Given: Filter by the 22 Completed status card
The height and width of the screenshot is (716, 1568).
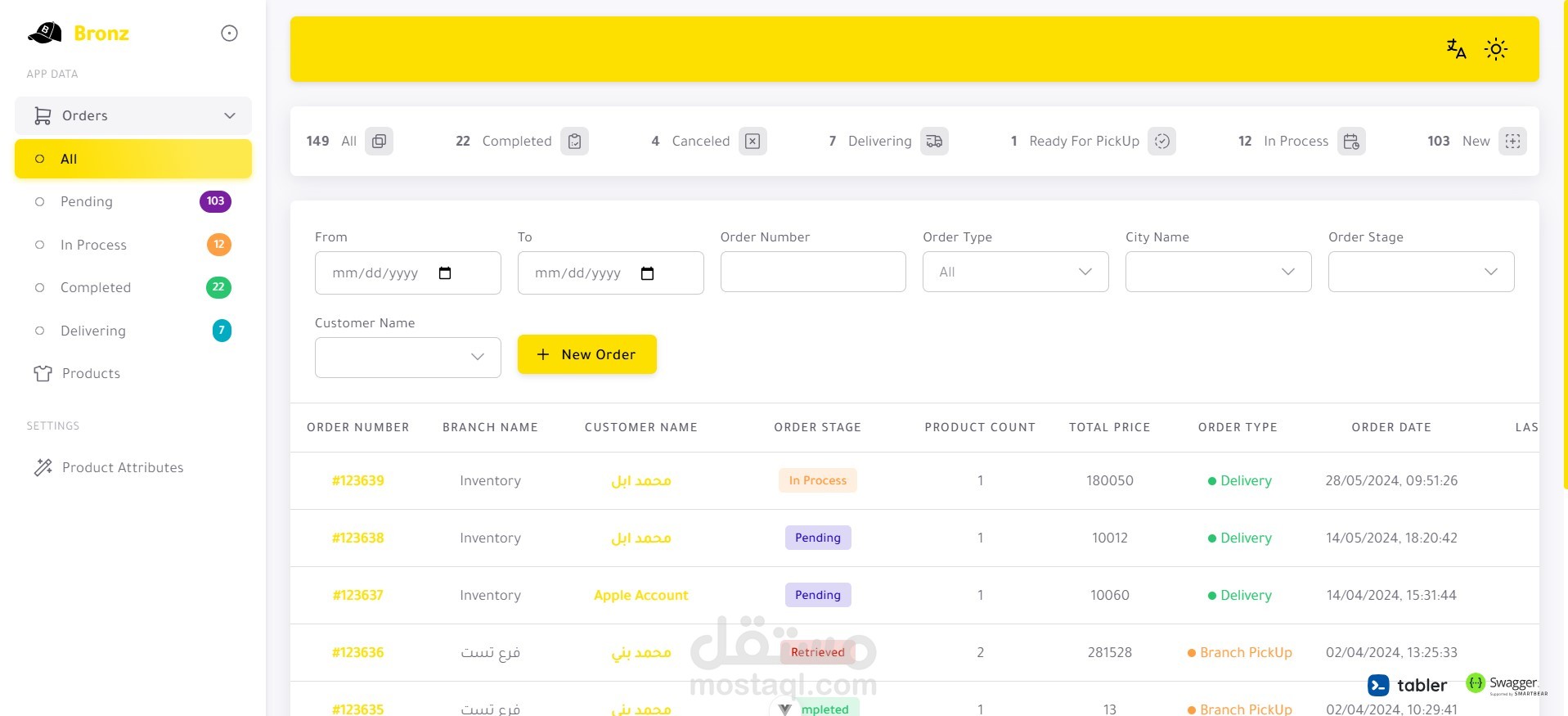Looking at the screenshot, I should 522,141.
